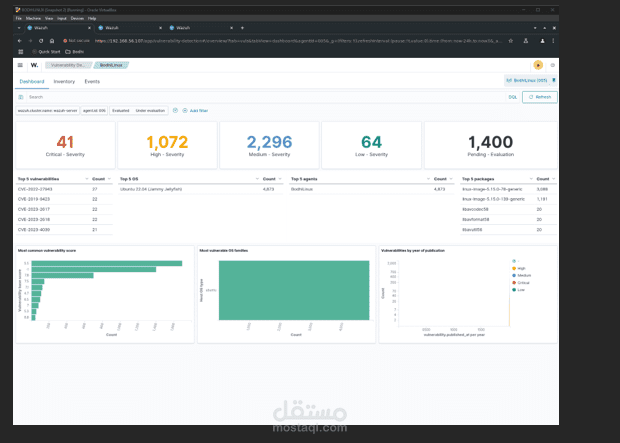Screen dimensions: 620x443
Task: Switch to the third Wazuh browser tab
Action: (x=200, y=28)
